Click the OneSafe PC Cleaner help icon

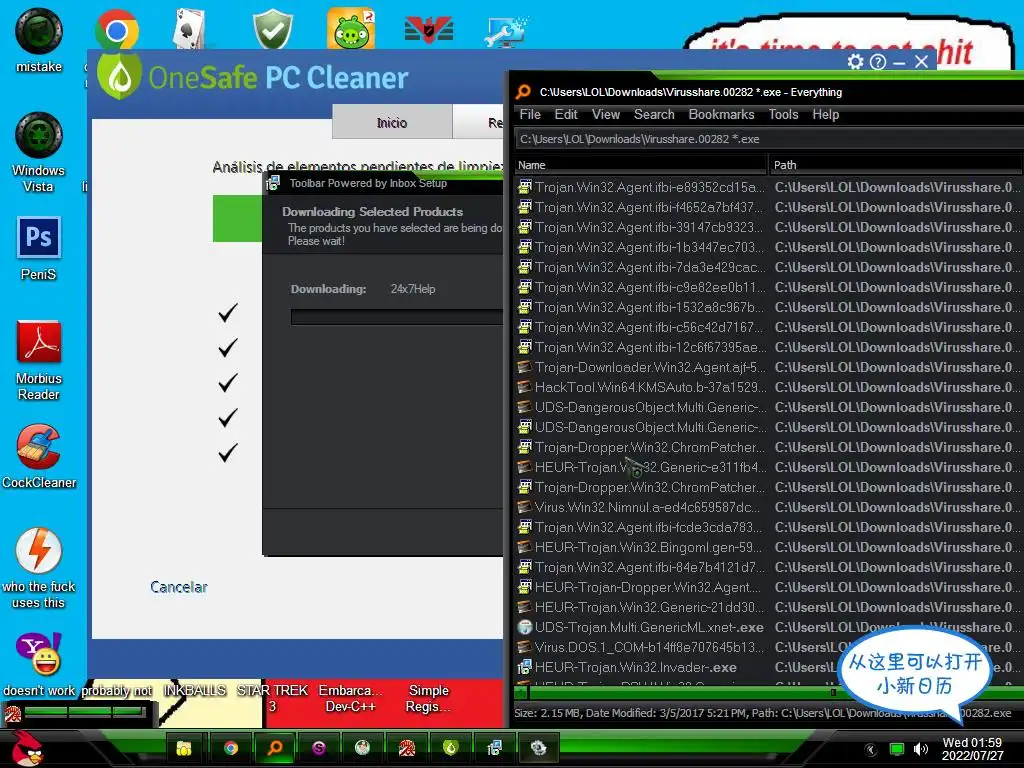pyautogui.click(x=878, y=62)
